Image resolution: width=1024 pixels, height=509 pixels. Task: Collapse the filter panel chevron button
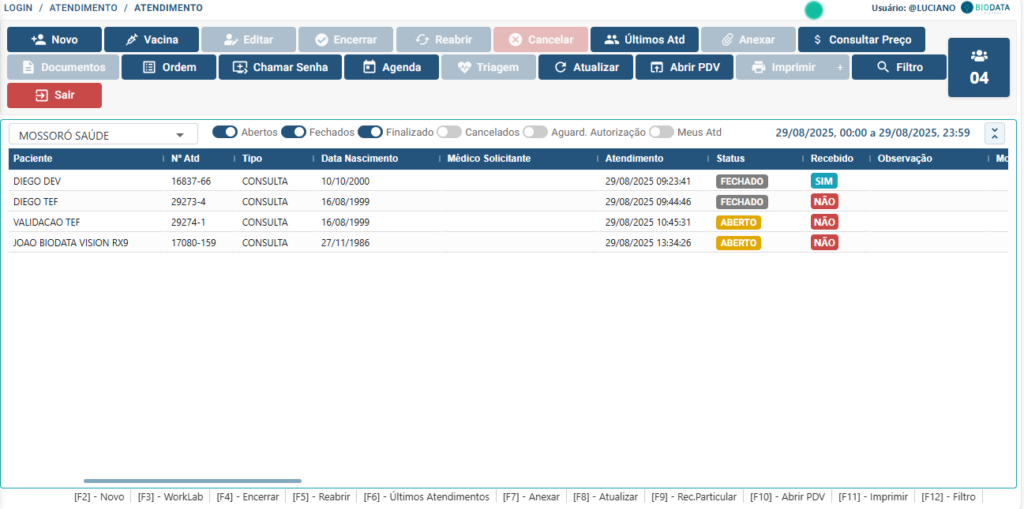(994, 133)
